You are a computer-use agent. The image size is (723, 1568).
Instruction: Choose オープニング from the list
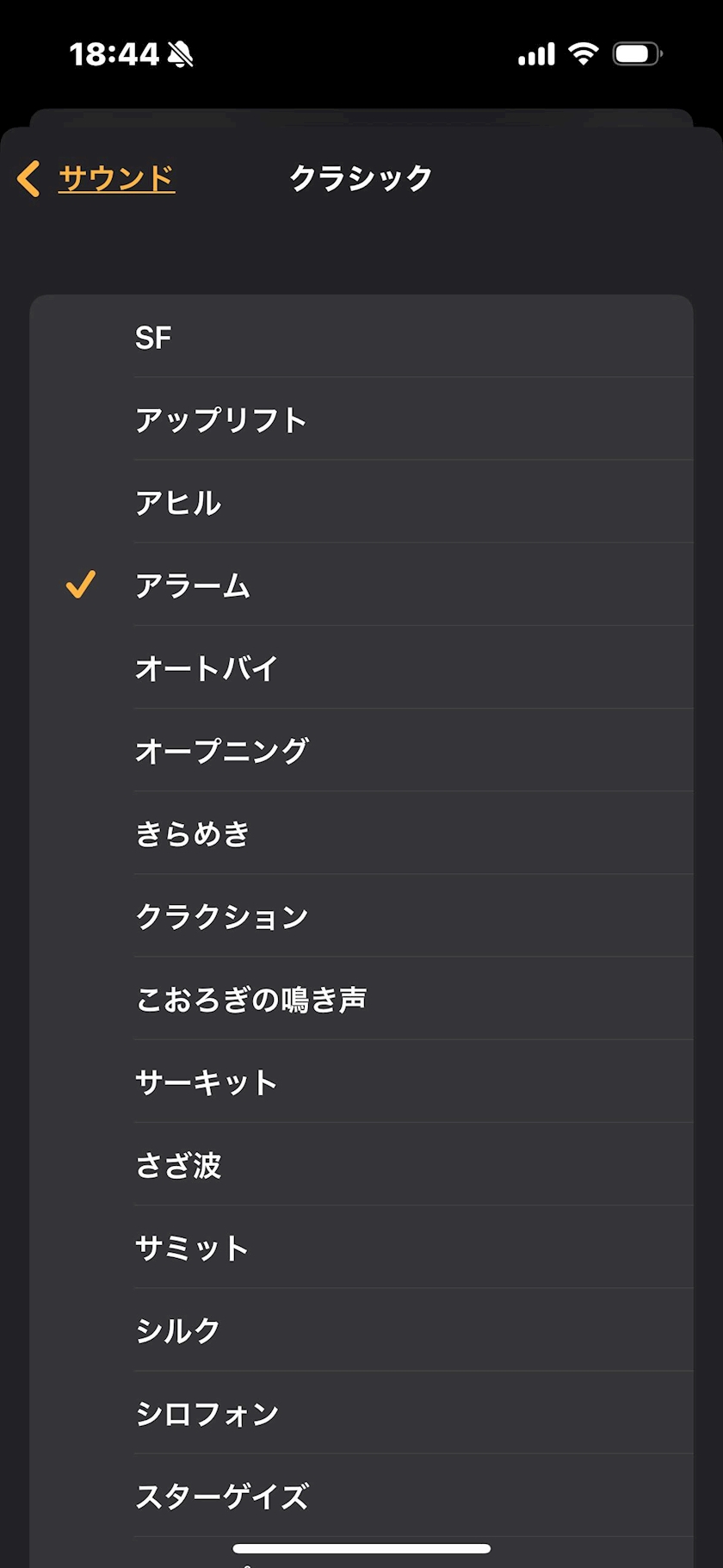(361, 750)
